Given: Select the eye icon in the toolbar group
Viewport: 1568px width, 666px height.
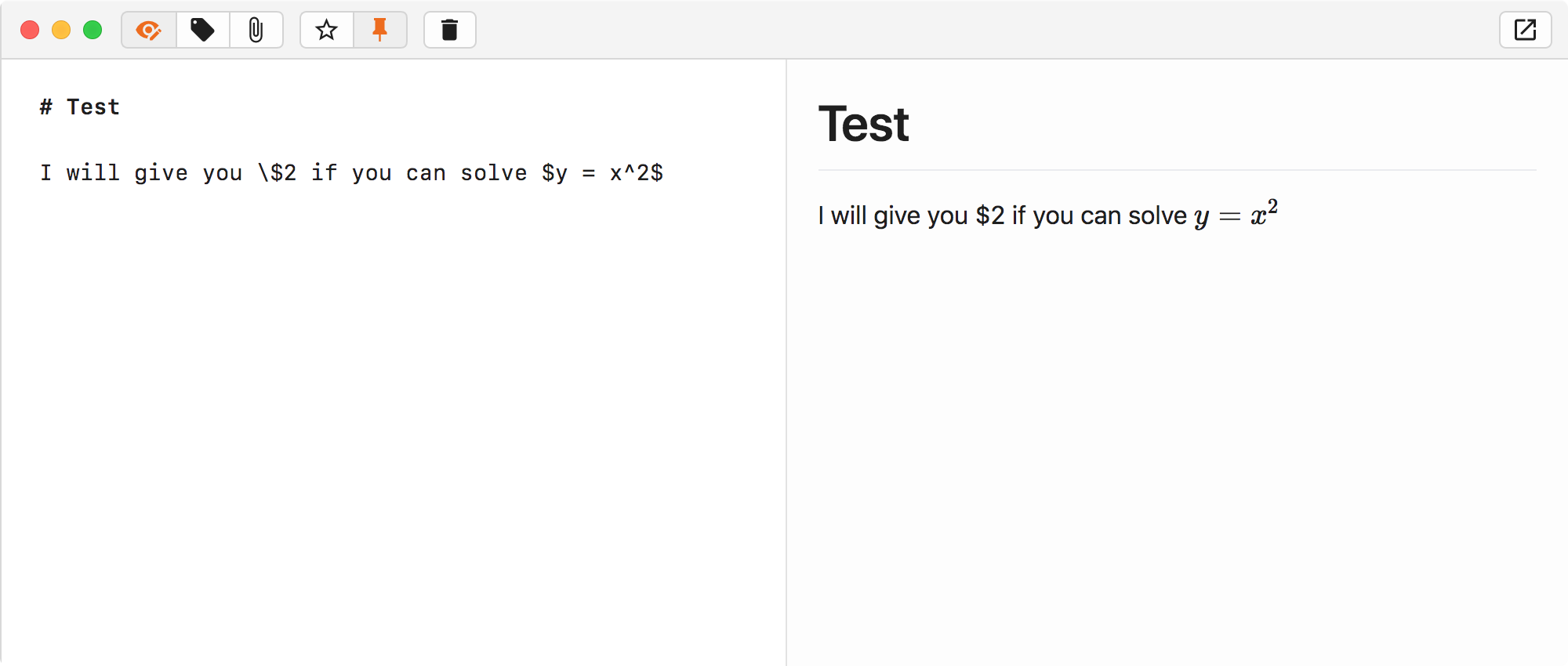Looking at the screenshot, I should click(147, 30).
